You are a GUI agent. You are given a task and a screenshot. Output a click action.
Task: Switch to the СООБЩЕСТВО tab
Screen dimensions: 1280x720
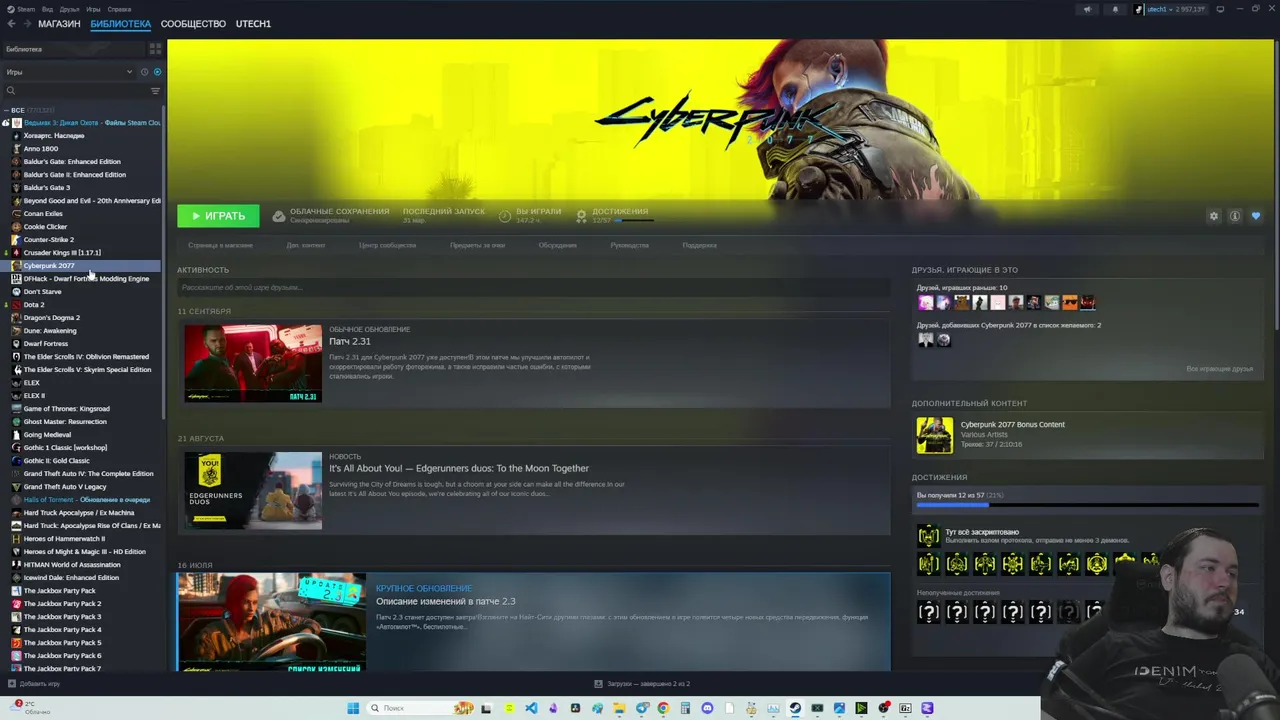pyautogui.click(x=193, y=24)
